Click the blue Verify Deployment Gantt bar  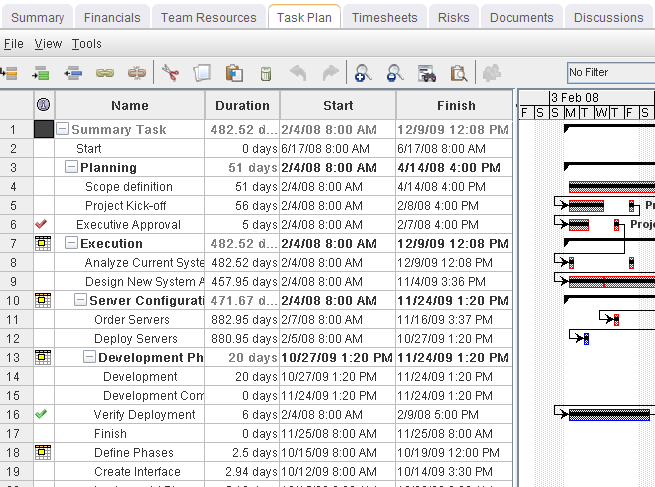coord(609,415)
